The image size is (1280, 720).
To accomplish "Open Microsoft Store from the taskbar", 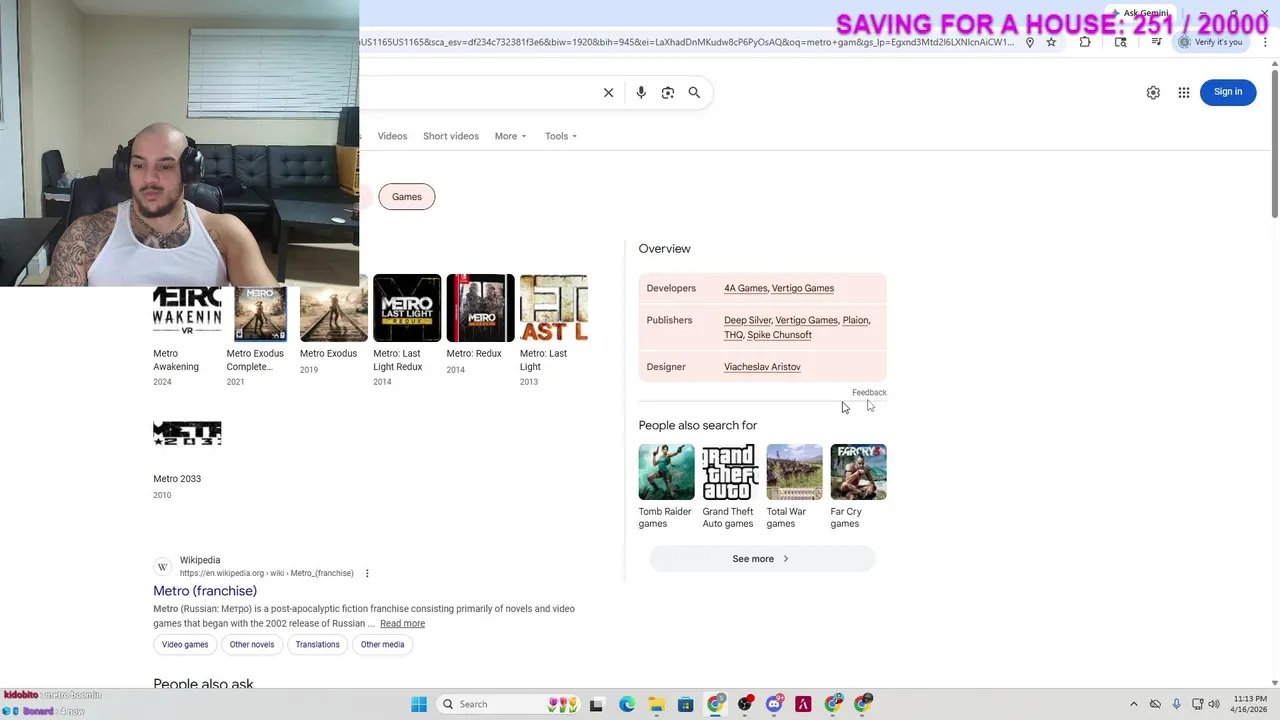I will (x=685, y=704).
